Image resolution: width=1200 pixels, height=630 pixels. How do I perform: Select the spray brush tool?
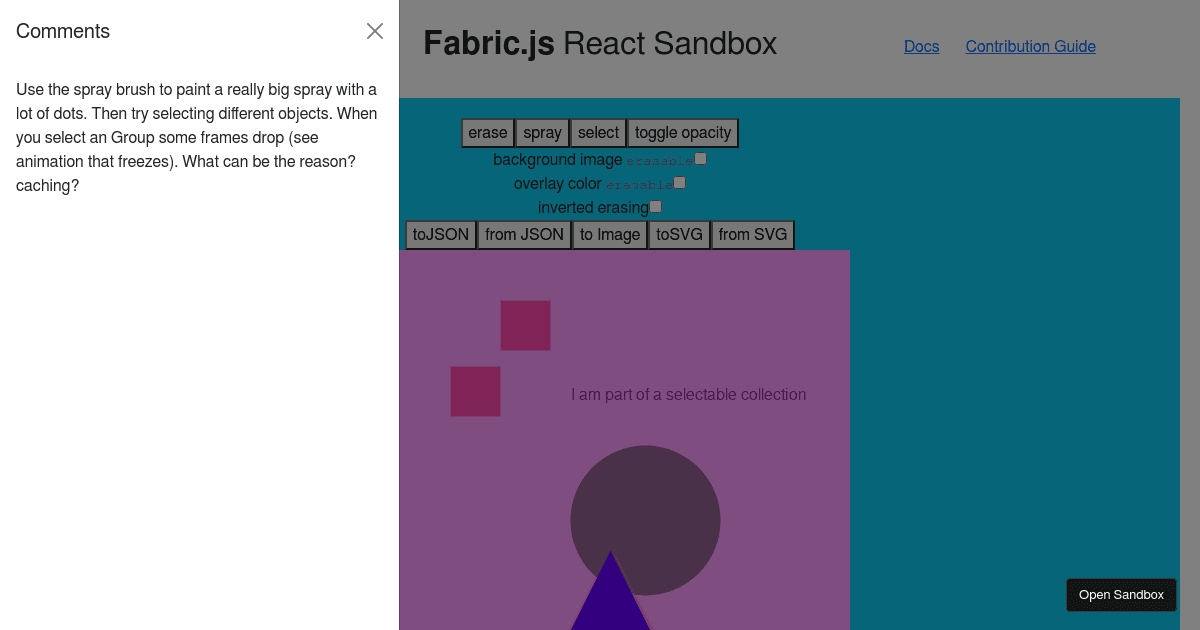[x=542, y=132]
